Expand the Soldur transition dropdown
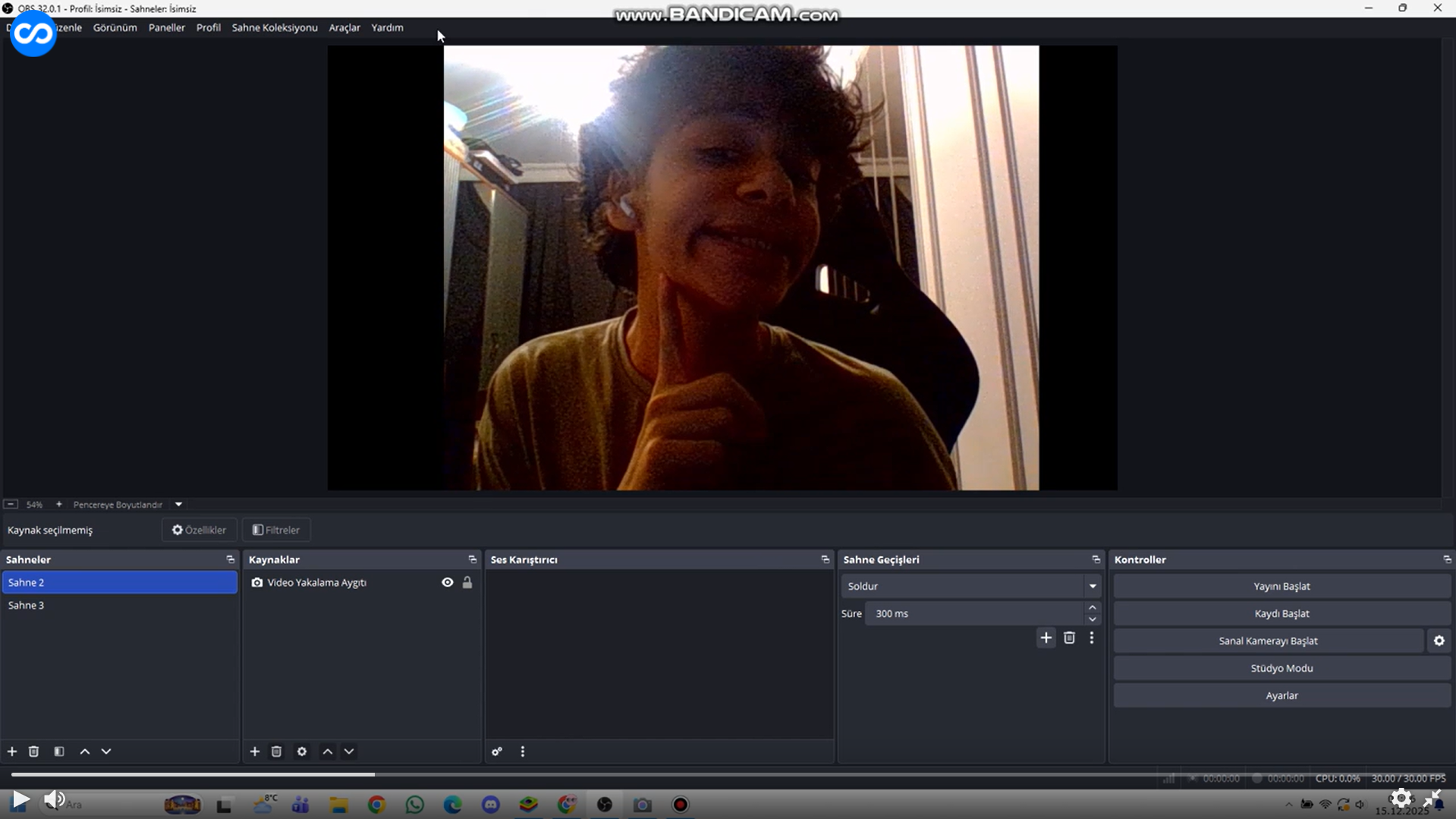1456x819 pixels. click(x=1092, y=586)
